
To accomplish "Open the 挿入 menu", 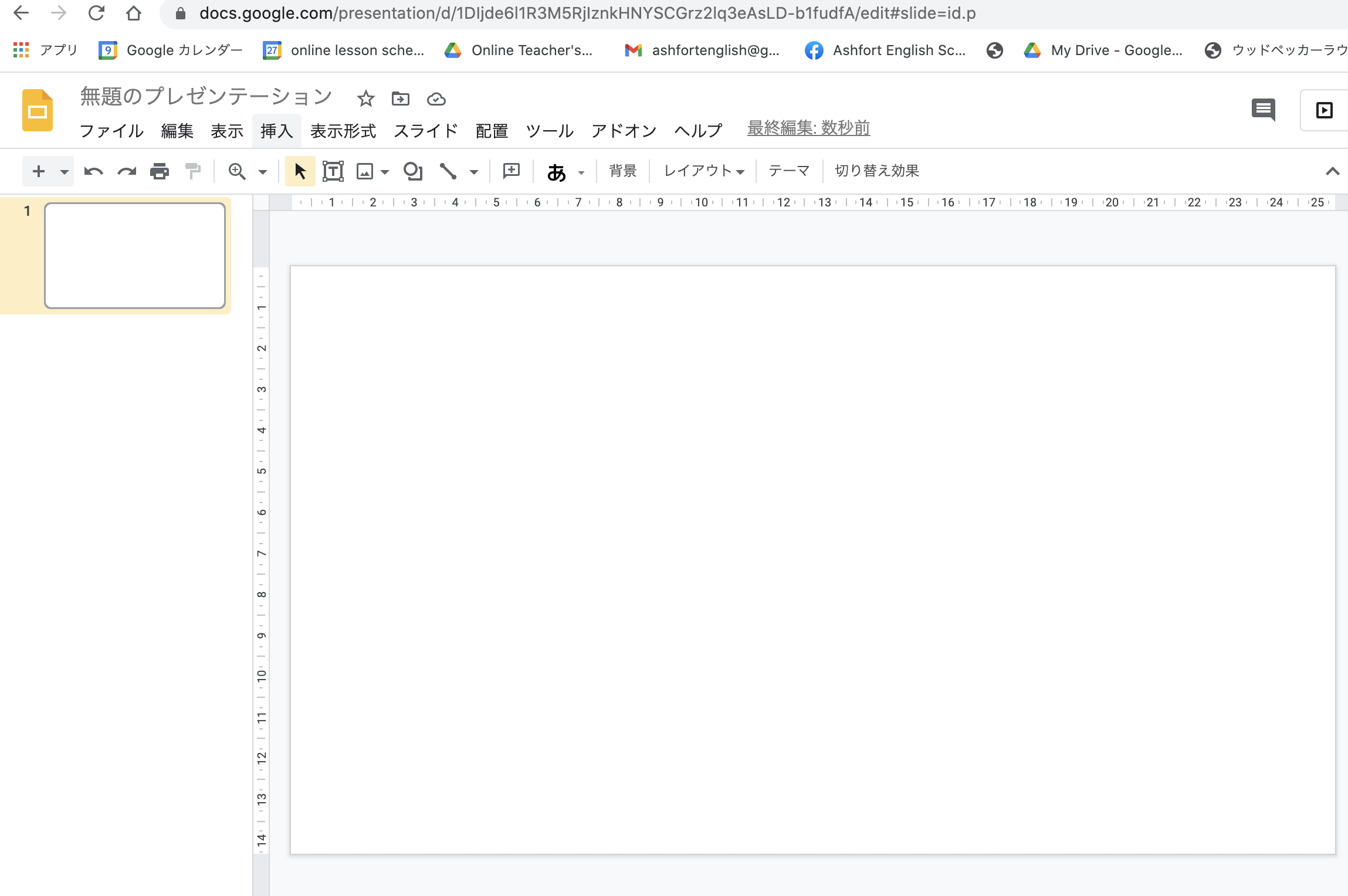I will 277,131.
